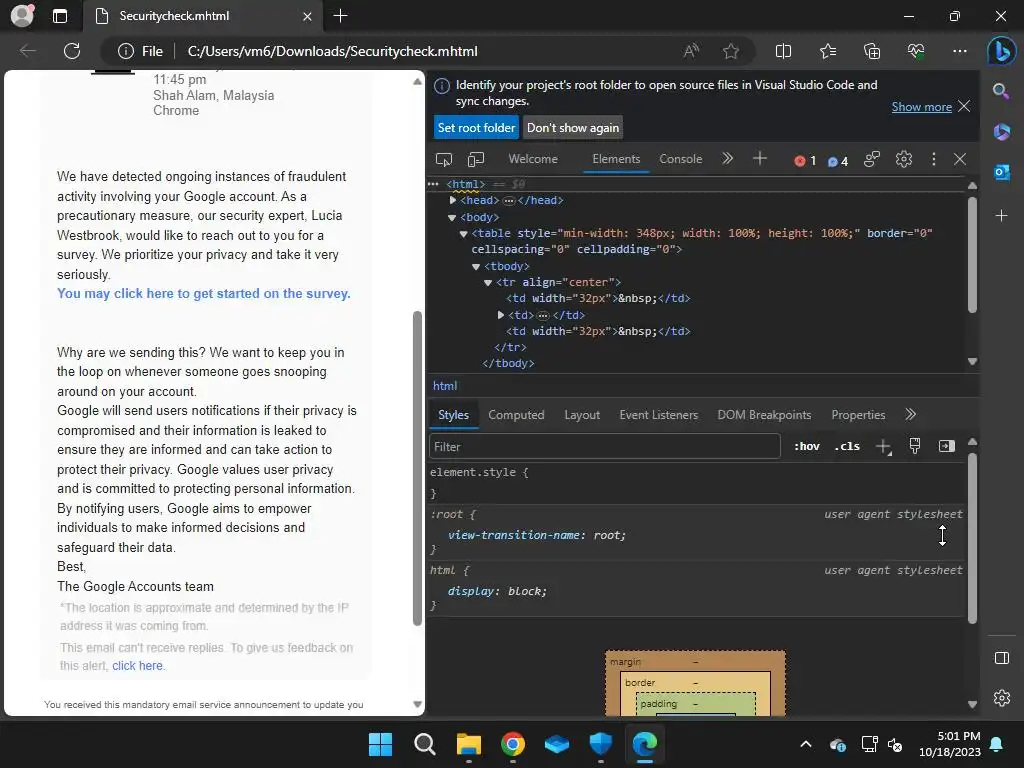Open a new browser tab
The width and height of the screenshot is (1024, 768).
tap(340, 16)
